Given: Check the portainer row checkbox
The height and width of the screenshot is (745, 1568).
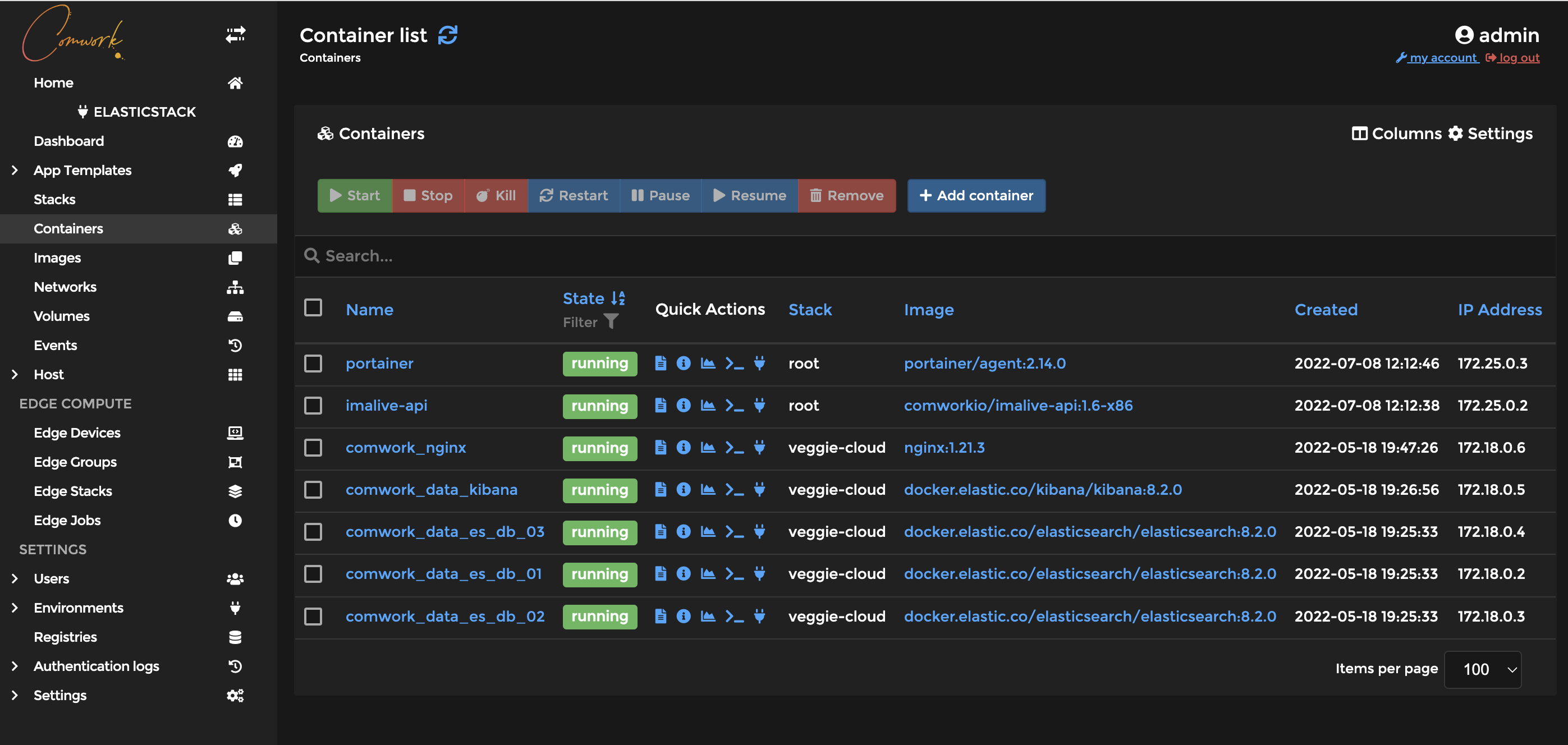Looking at the screenshot, I should click(313, 364).
